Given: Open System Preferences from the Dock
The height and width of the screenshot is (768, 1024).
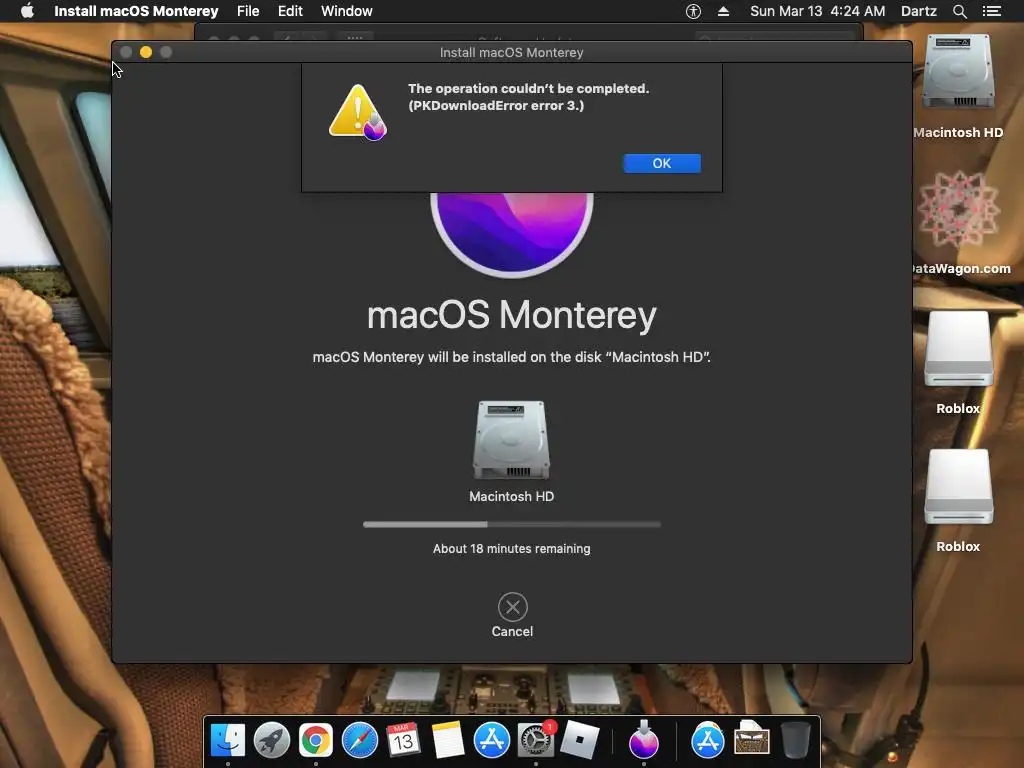Looking at the screenshot, I should pyautogui.click(x=536, y=741).
